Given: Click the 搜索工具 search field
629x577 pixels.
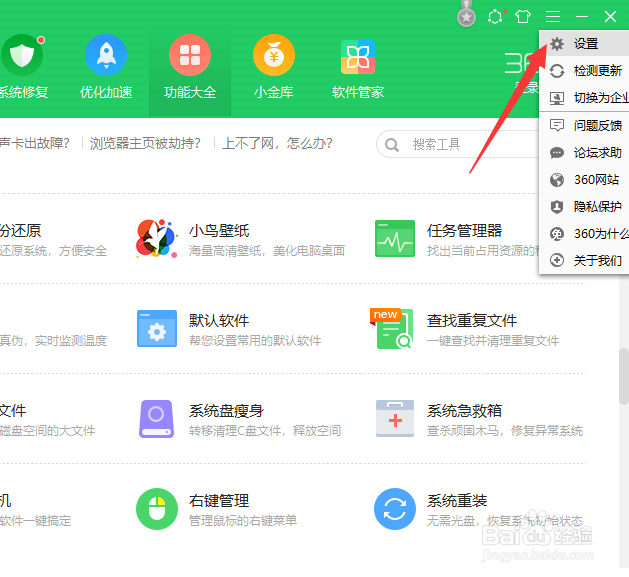Looking at the screenshot, I should pos(458,144).
